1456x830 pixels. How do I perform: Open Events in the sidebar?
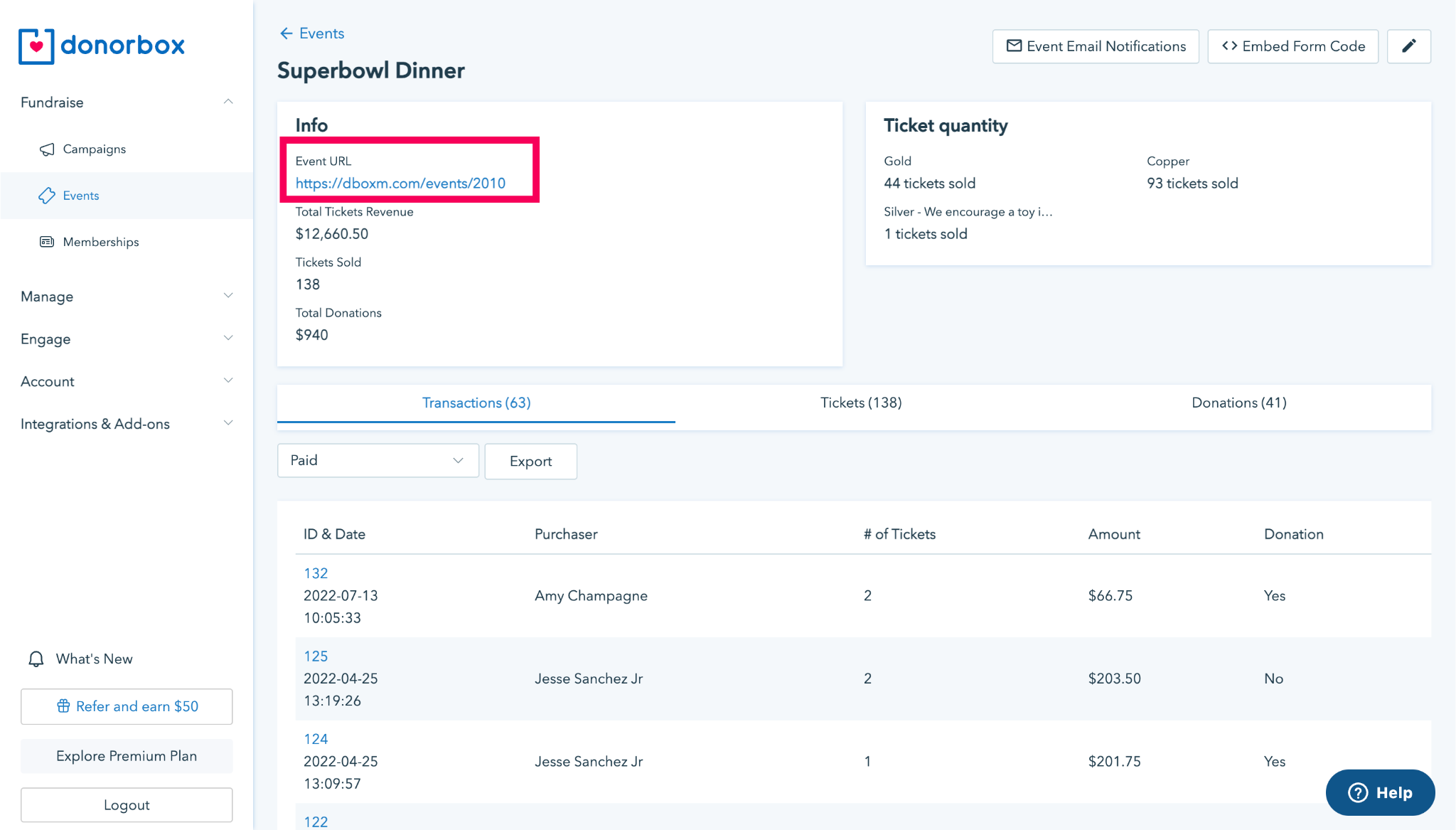click(127, 196)
